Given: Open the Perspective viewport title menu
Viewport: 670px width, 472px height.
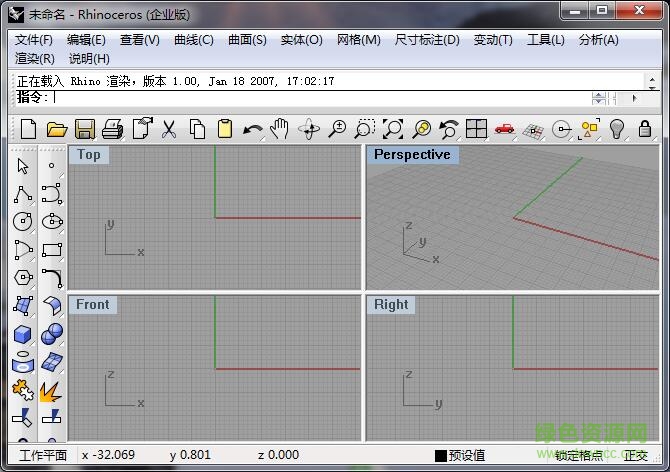Looking at the screenshot, I should point(412,155).
